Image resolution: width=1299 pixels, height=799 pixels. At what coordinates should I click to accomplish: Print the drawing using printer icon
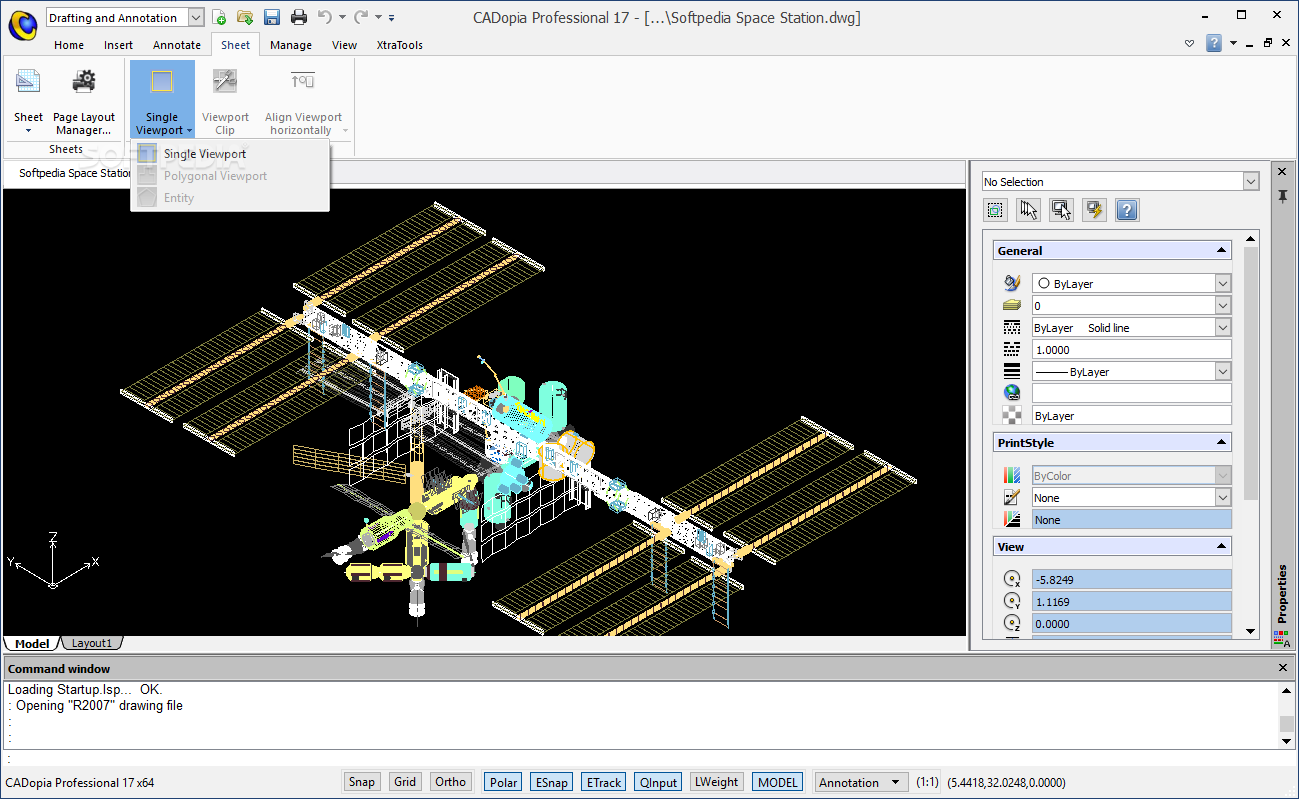tap(299, 17)
